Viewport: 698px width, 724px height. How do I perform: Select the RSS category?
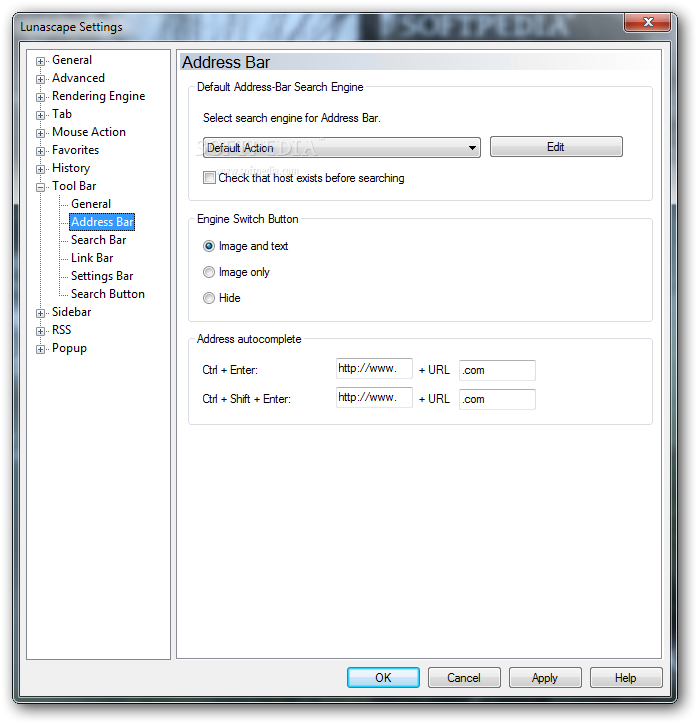(x=61, y=330)
